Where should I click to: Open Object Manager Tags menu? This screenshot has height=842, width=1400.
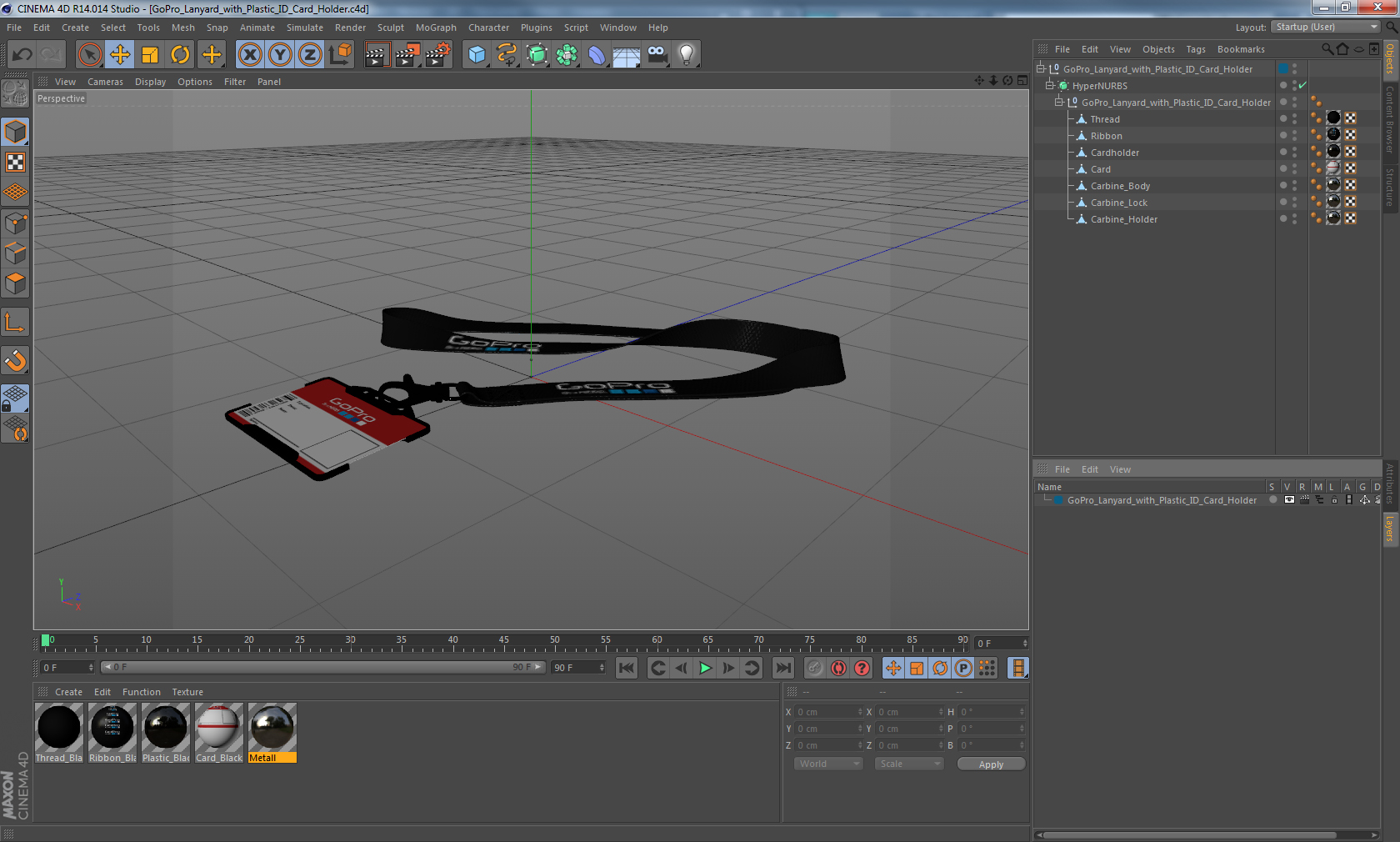click(x=1196, y=49)
